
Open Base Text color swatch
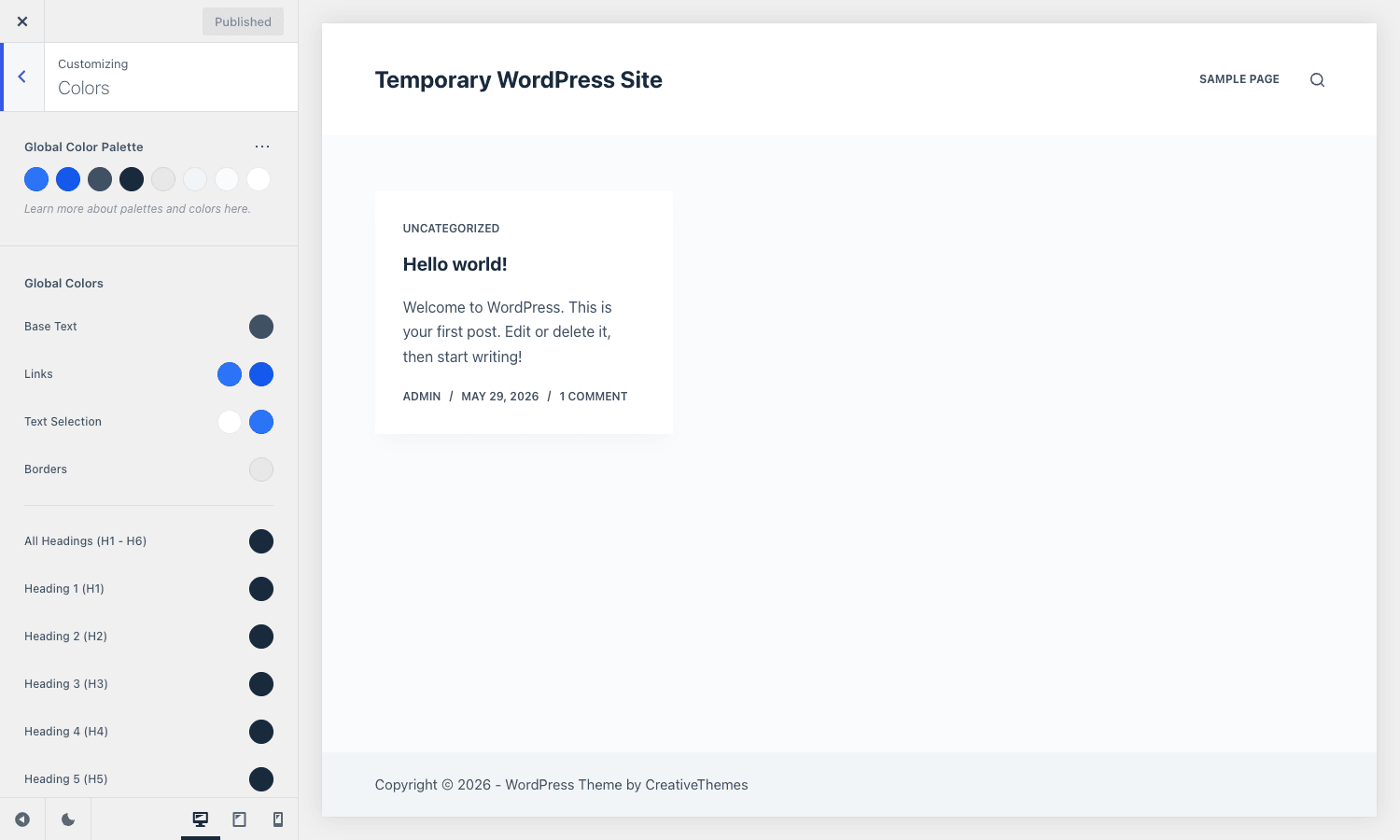pyautogui.click(x=261, y=327)
